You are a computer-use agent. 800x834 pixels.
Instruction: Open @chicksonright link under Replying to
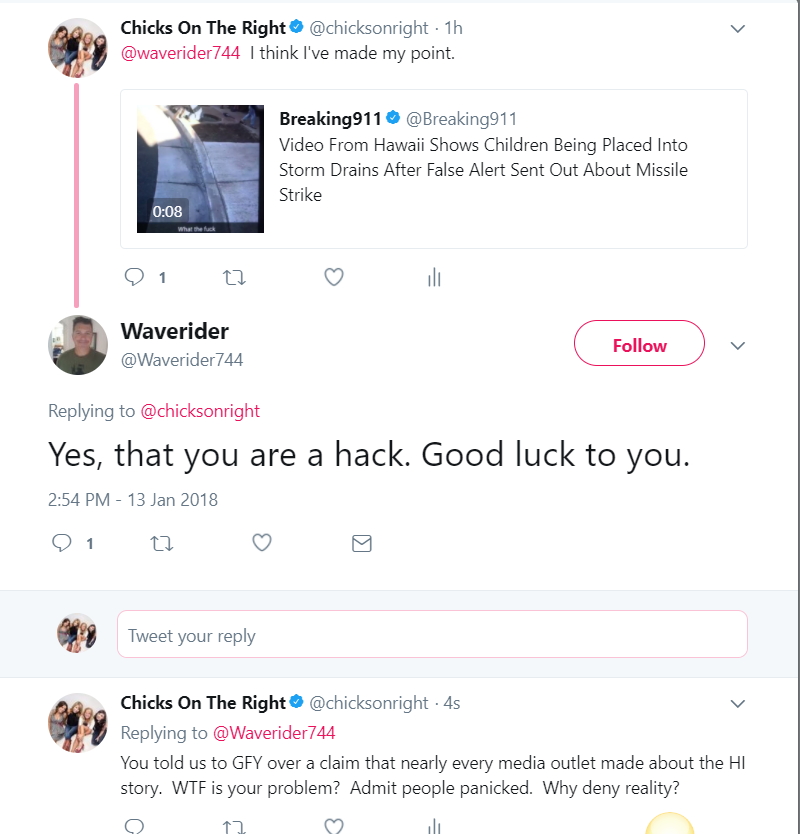pyautogui.click(x=200, y=411)
